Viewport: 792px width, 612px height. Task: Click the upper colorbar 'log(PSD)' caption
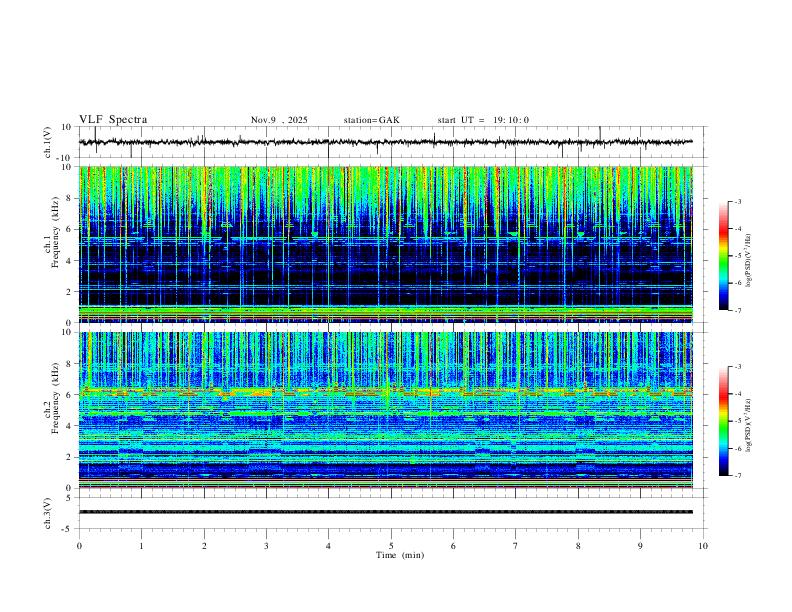pyautogui.click(x=748, y=261)
